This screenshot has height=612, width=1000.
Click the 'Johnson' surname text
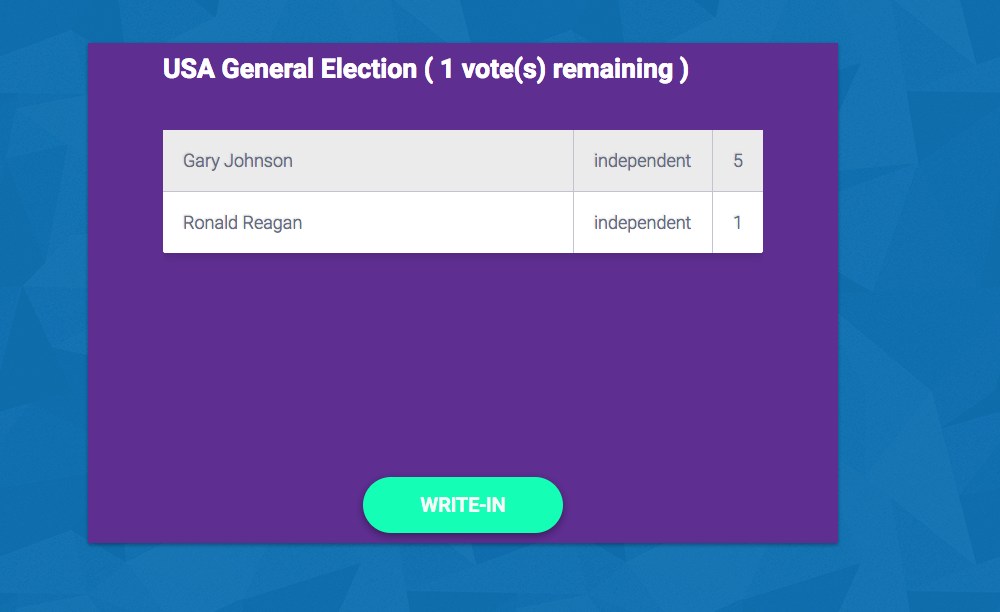pyautogui.click(x=258, y=161)
